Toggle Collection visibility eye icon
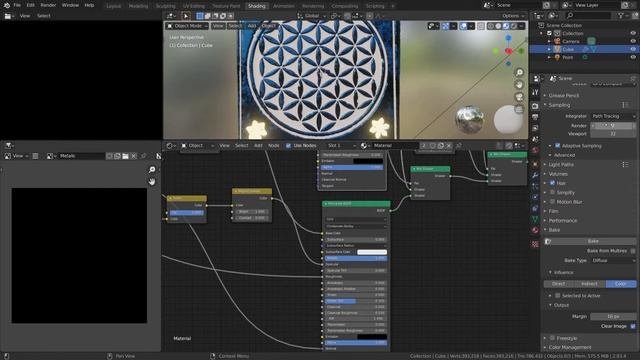The image size is (640, 360). [633, 33]
